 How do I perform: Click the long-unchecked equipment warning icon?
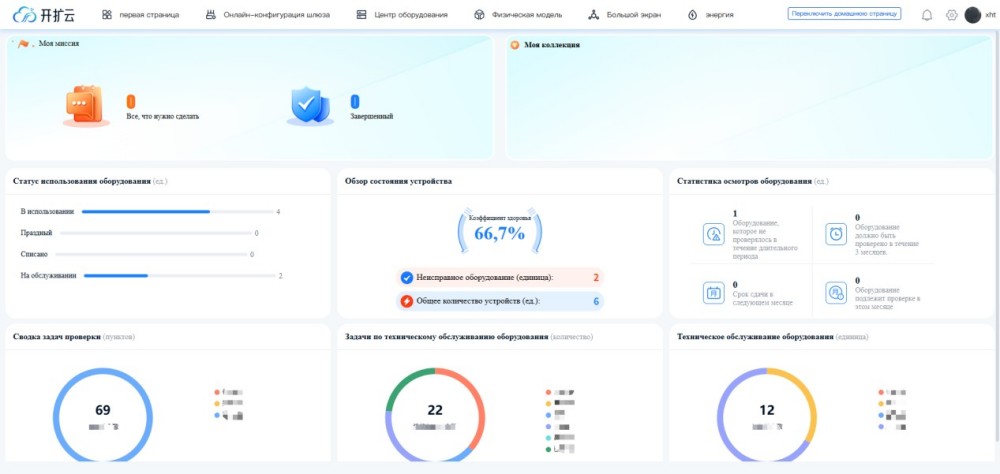pyautogui.click(x=714, y=234)
